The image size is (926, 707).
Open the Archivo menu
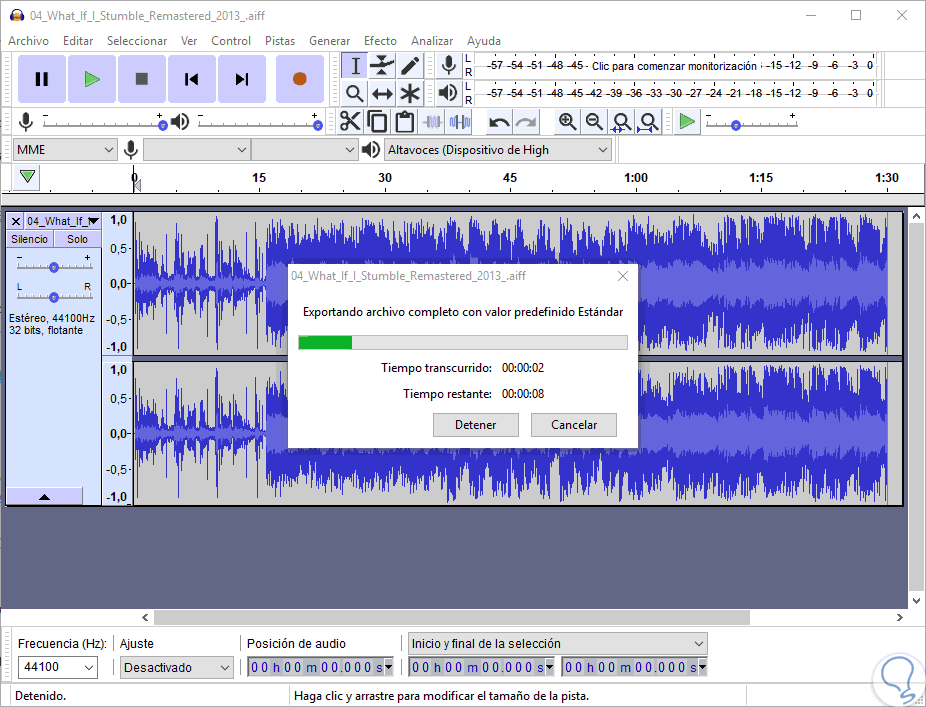[x=28, y=41]
